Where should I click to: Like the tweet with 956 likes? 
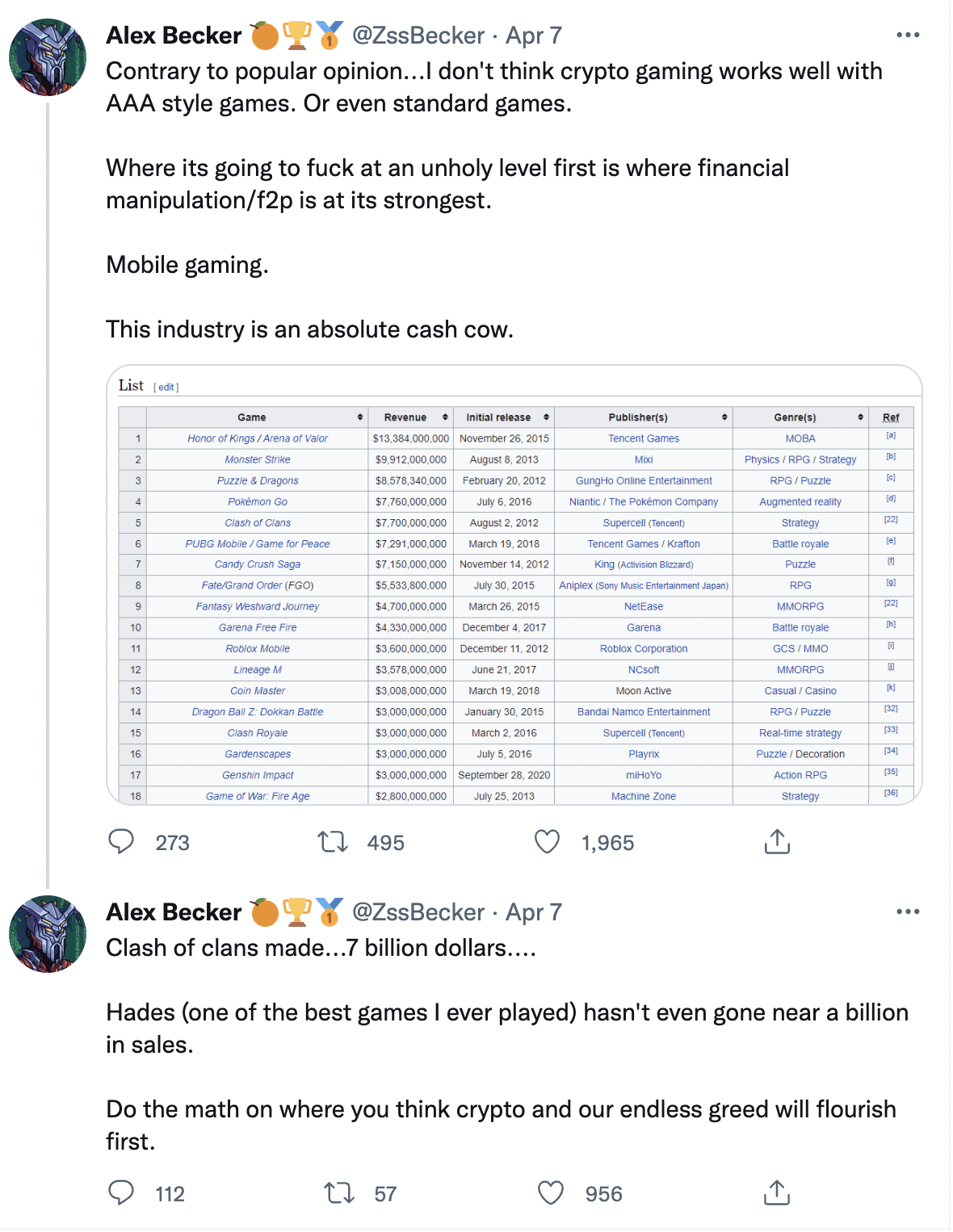click(x=551, y=1192)
